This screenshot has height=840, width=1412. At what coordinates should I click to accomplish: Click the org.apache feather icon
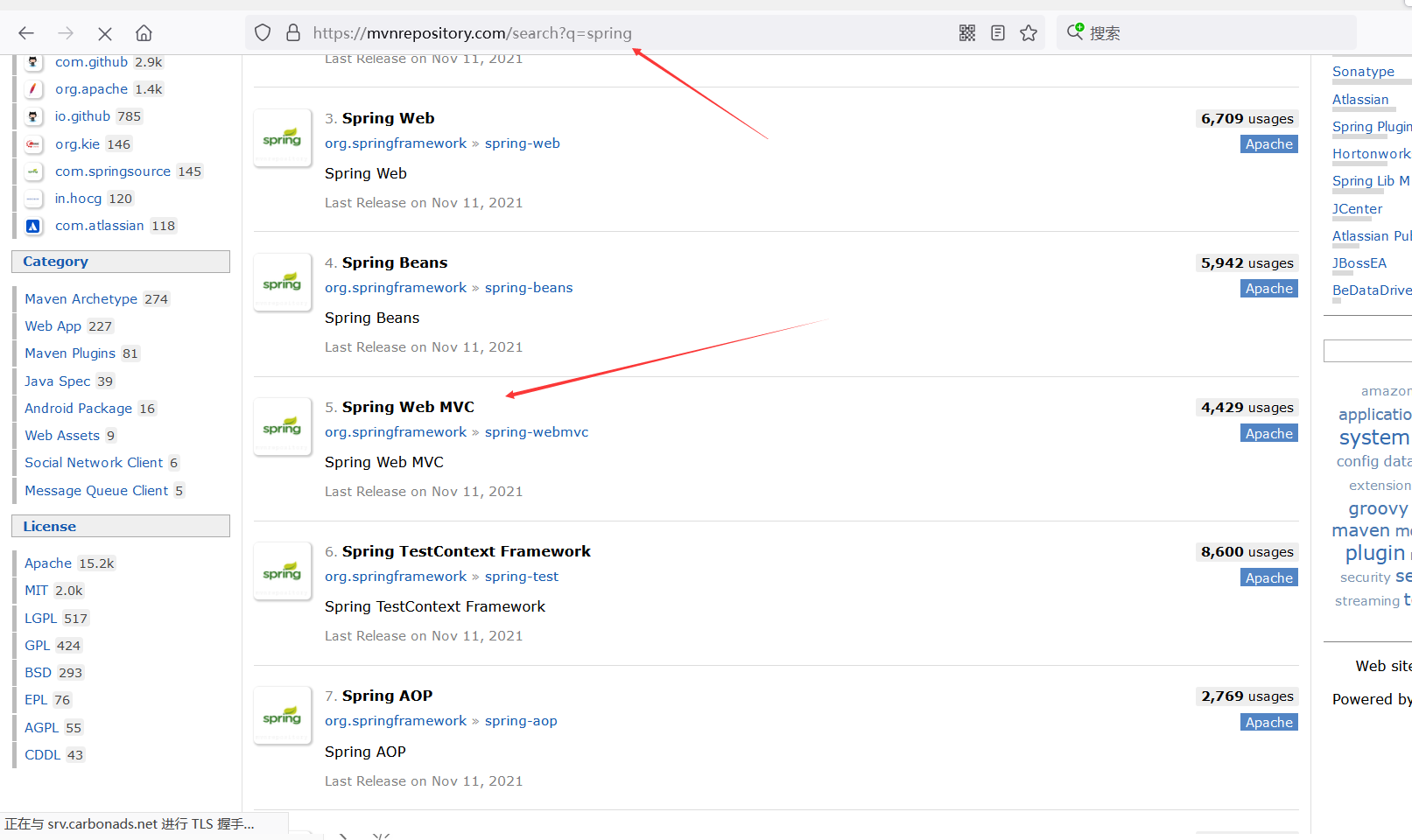33,89
